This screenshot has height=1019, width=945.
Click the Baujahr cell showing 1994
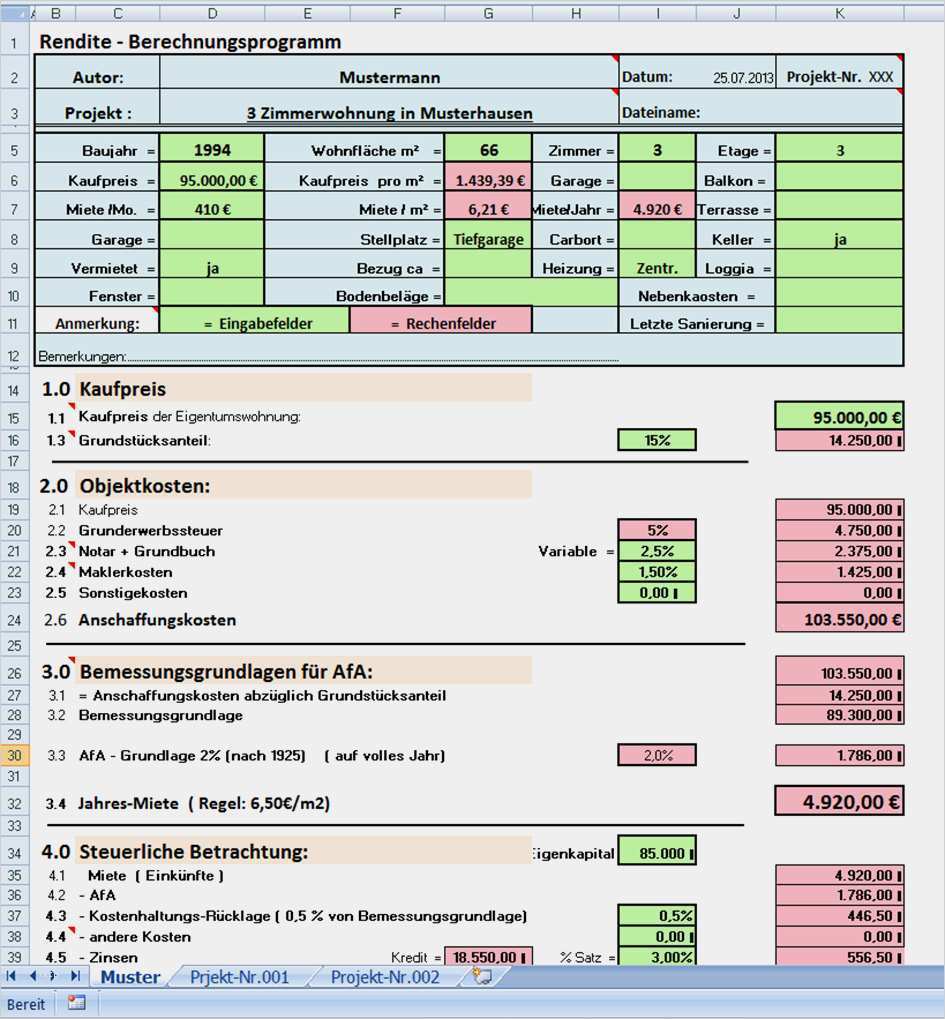pyautogui.click(x=212, y=150)
